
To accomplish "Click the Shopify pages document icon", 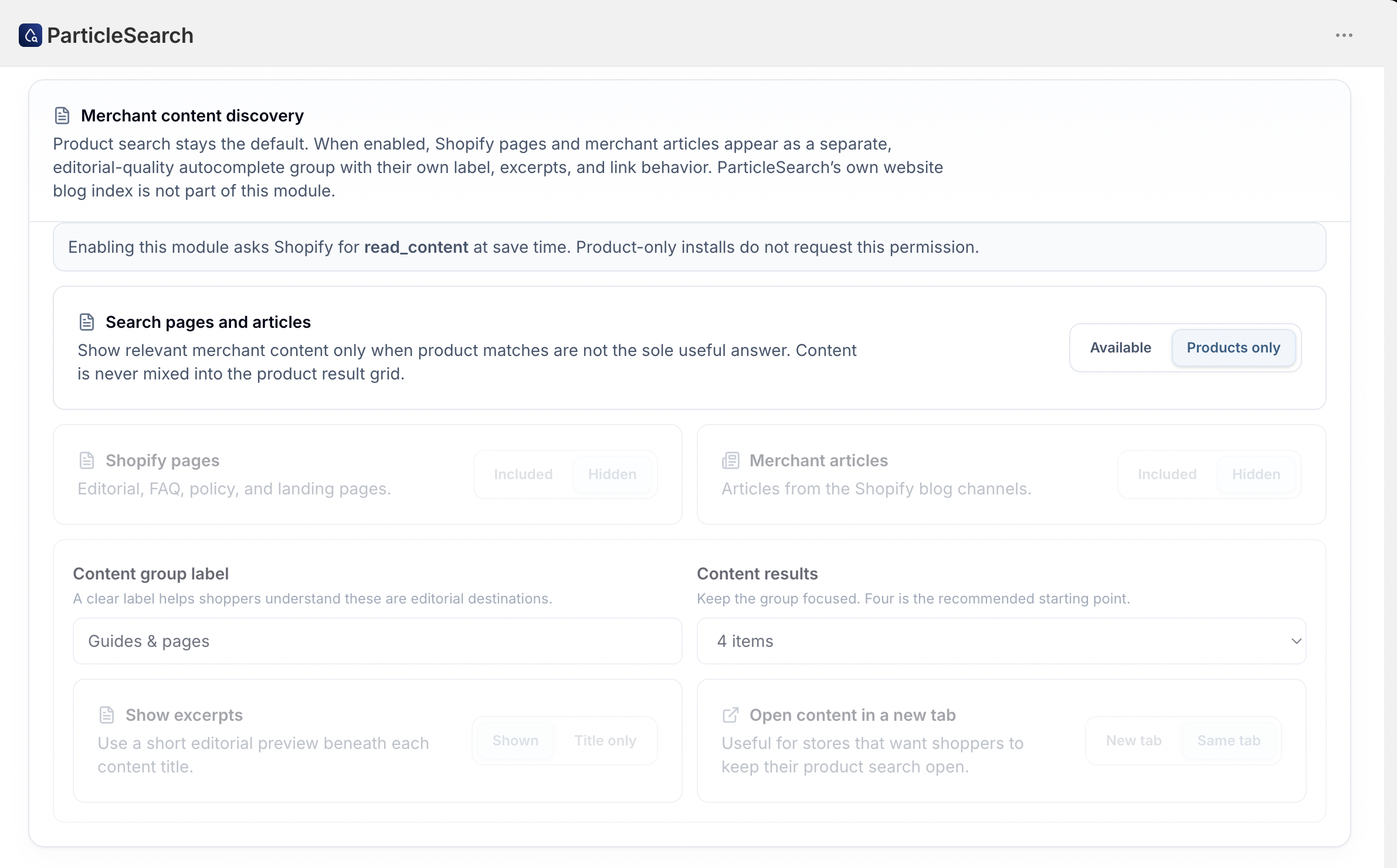I will (87, 460).
